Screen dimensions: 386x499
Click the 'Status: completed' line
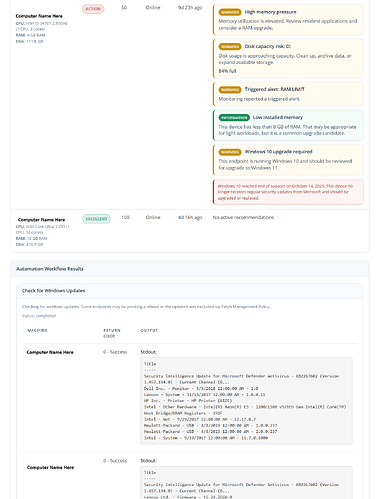point(39,316)
